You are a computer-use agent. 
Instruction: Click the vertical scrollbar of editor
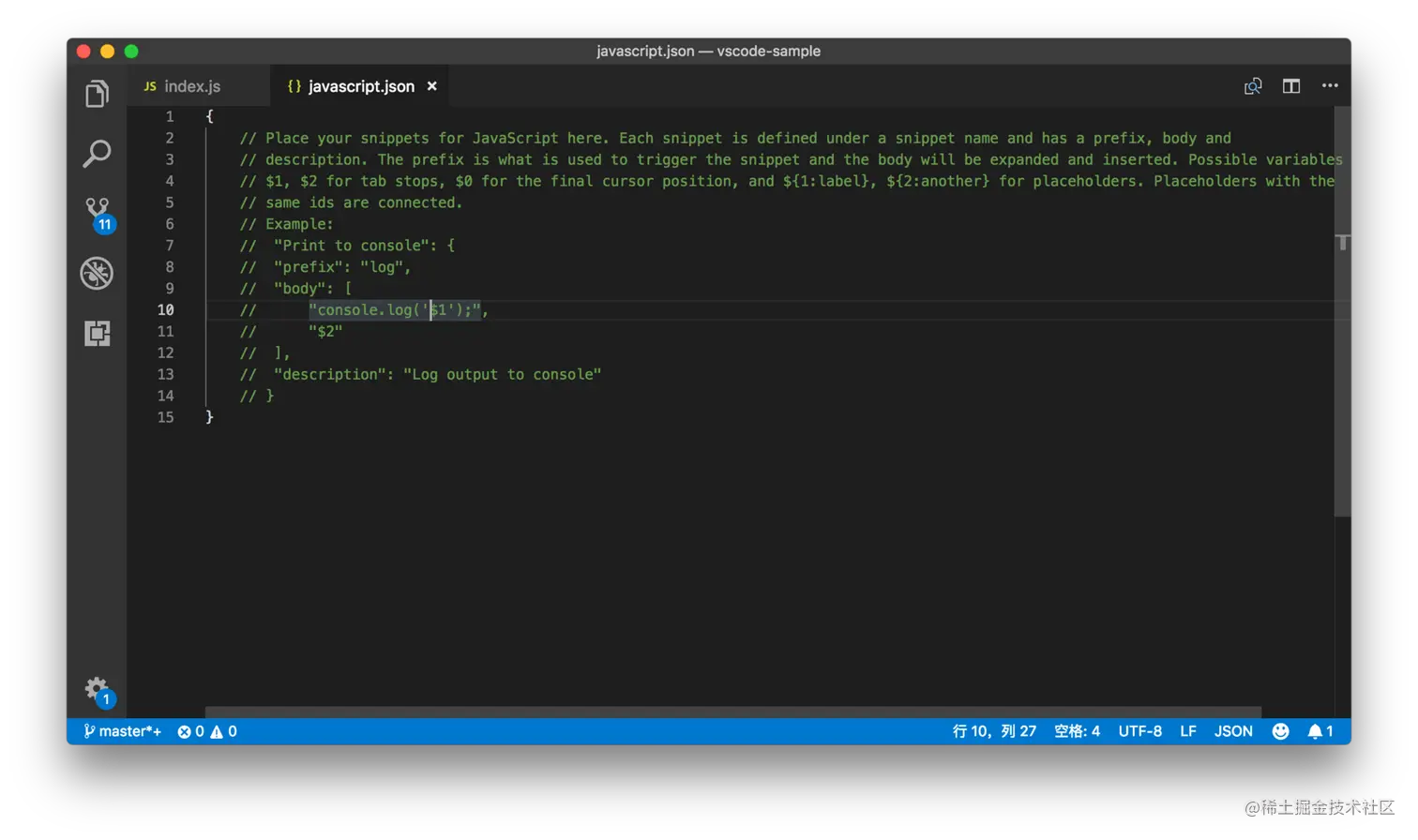tap(1343, 310)
